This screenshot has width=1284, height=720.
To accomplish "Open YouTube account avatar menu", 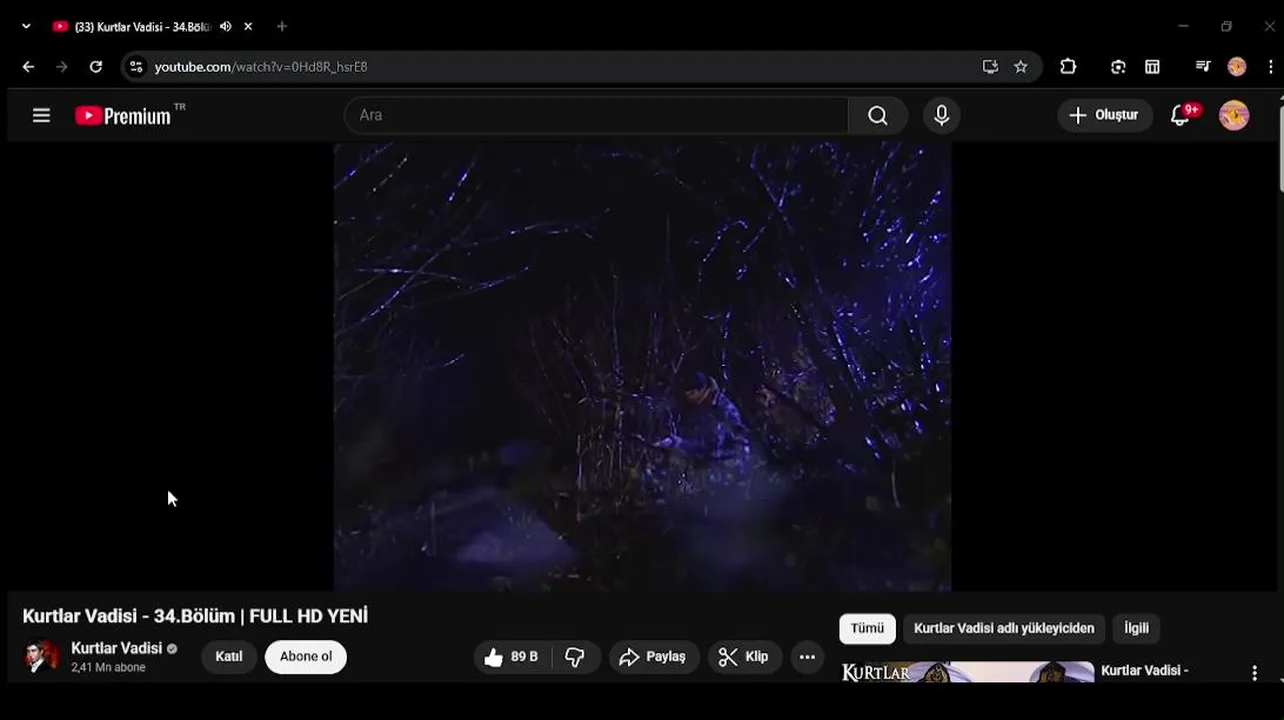I will click(1234, 115).
